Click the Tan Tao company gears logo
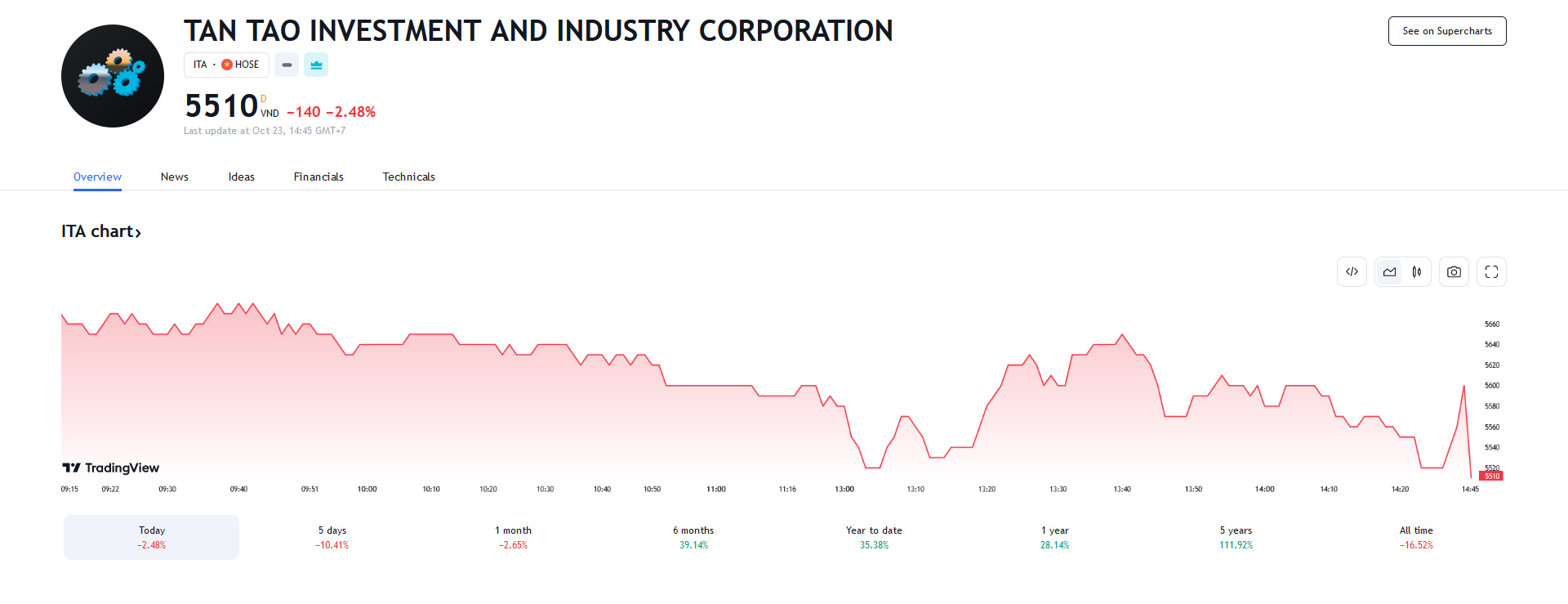Viewport: 1568px width, 604px height. tap(113, 76)
